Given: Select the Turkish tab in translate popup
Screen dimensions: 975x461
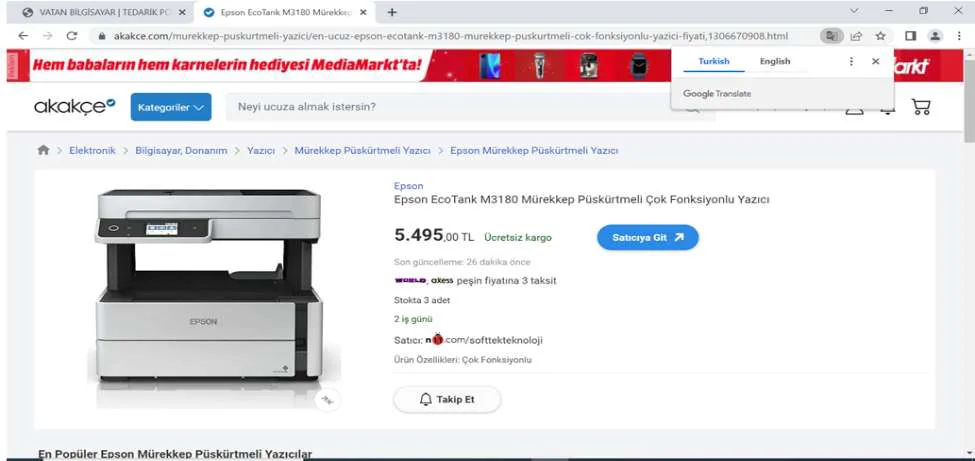Looking at the screenshot, I should click(714, 61).
